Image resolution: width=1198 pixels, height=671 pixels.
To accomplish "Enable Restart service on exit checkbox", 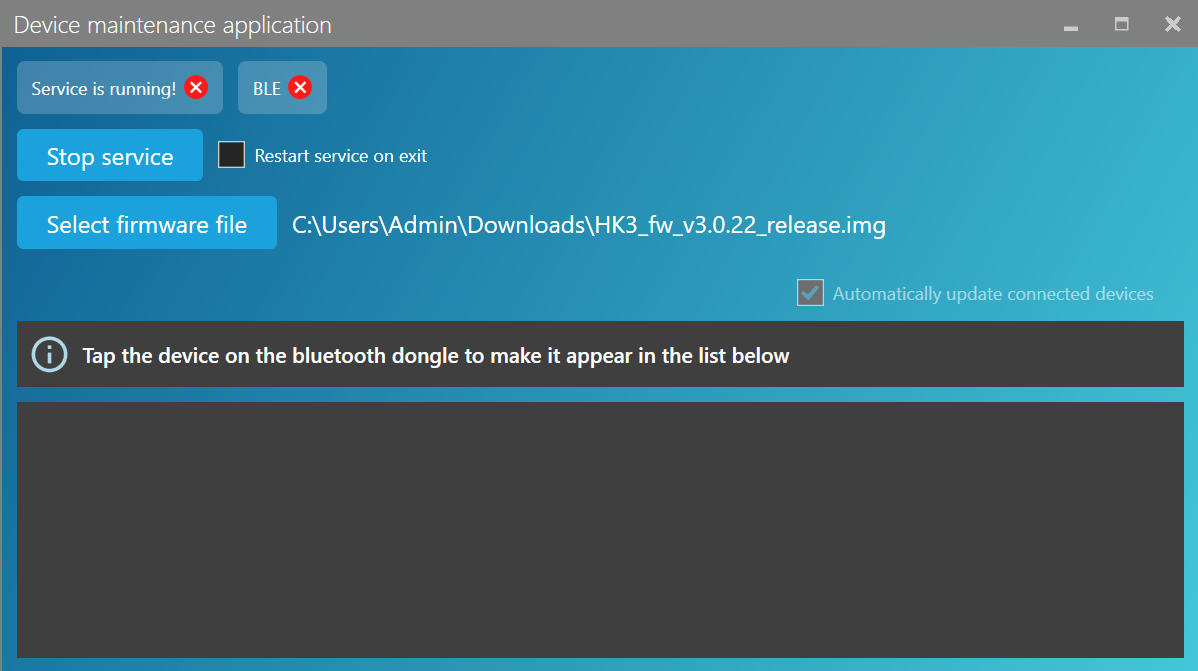I will 232,155.
